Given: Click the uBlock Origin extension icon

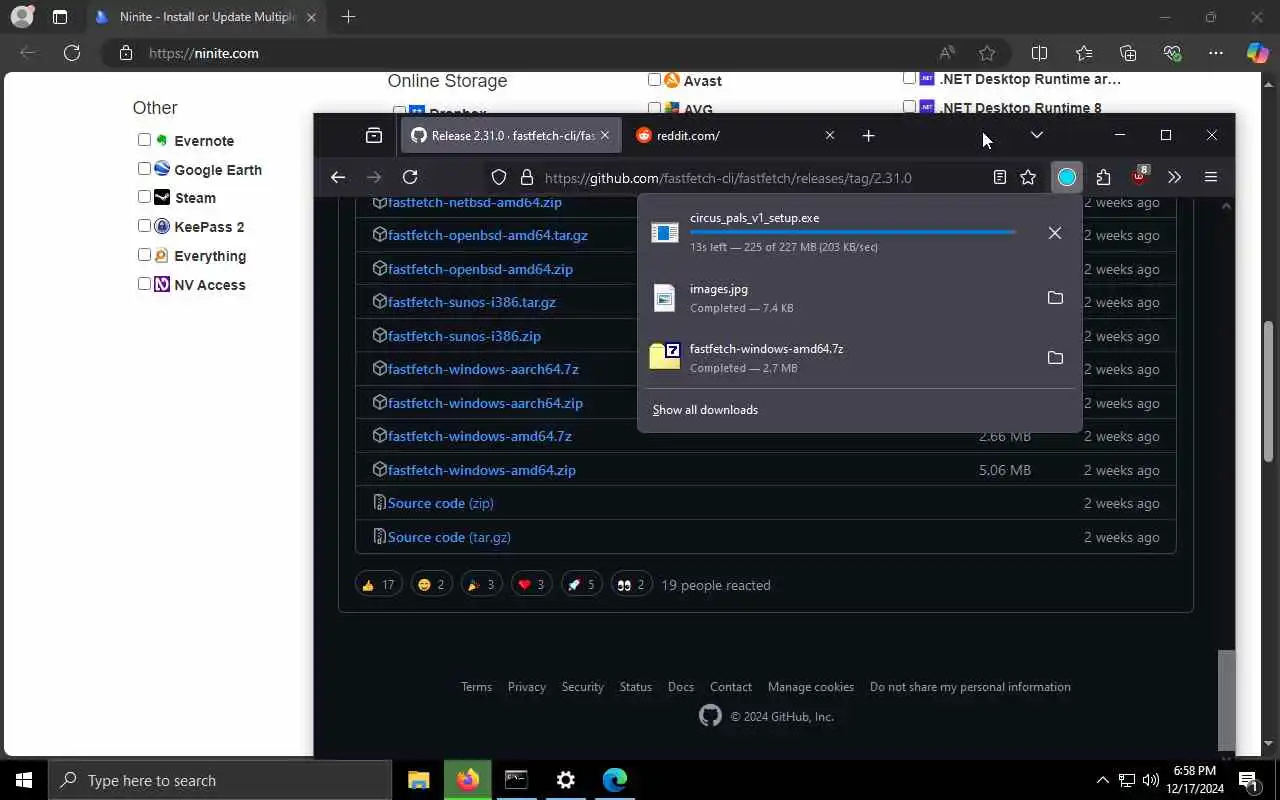Looking at the screenshot, I should coord(1139,177).
